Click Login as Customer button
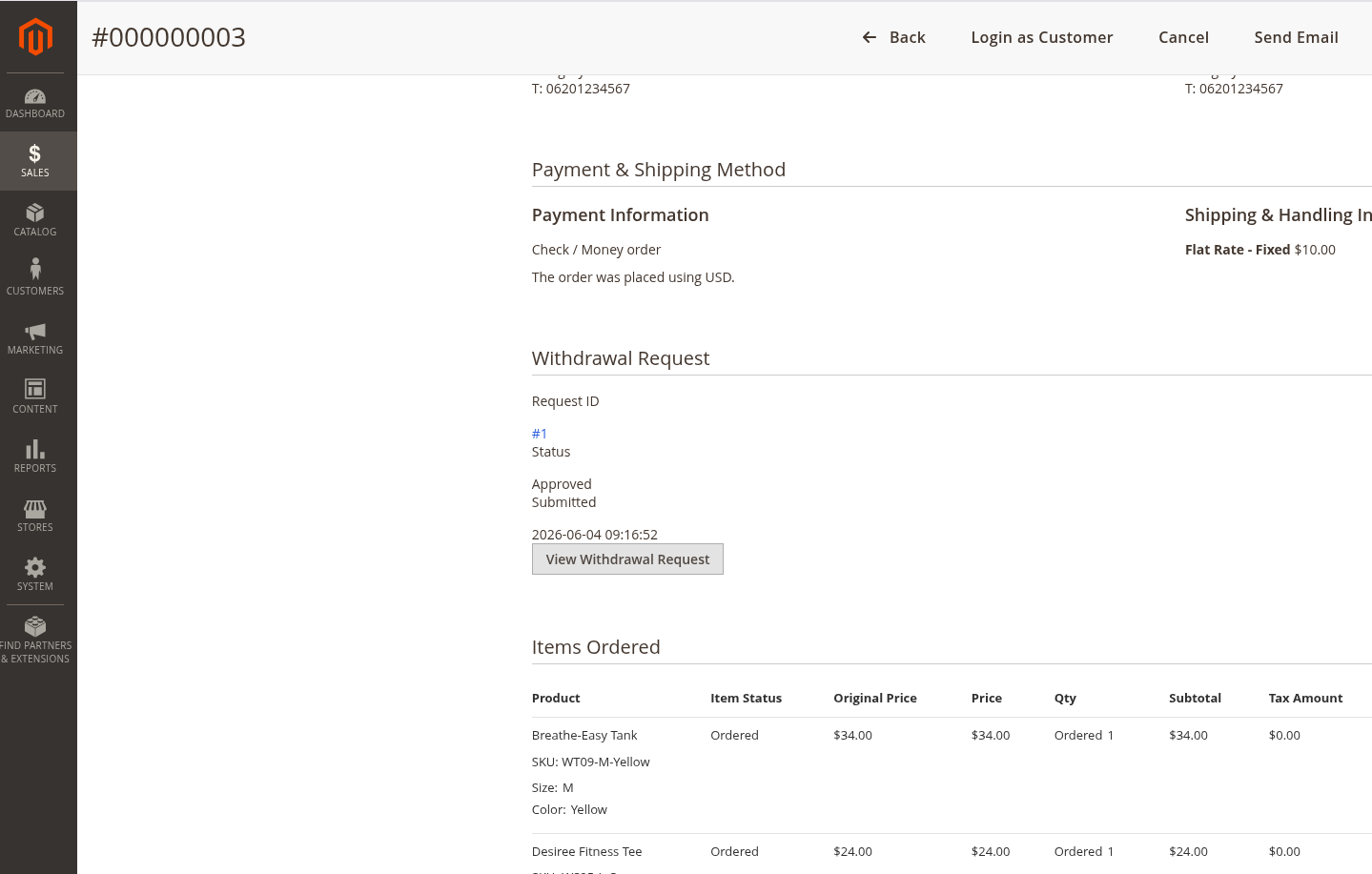This screenshot has height=874, width=1372. click(1042, 37)
